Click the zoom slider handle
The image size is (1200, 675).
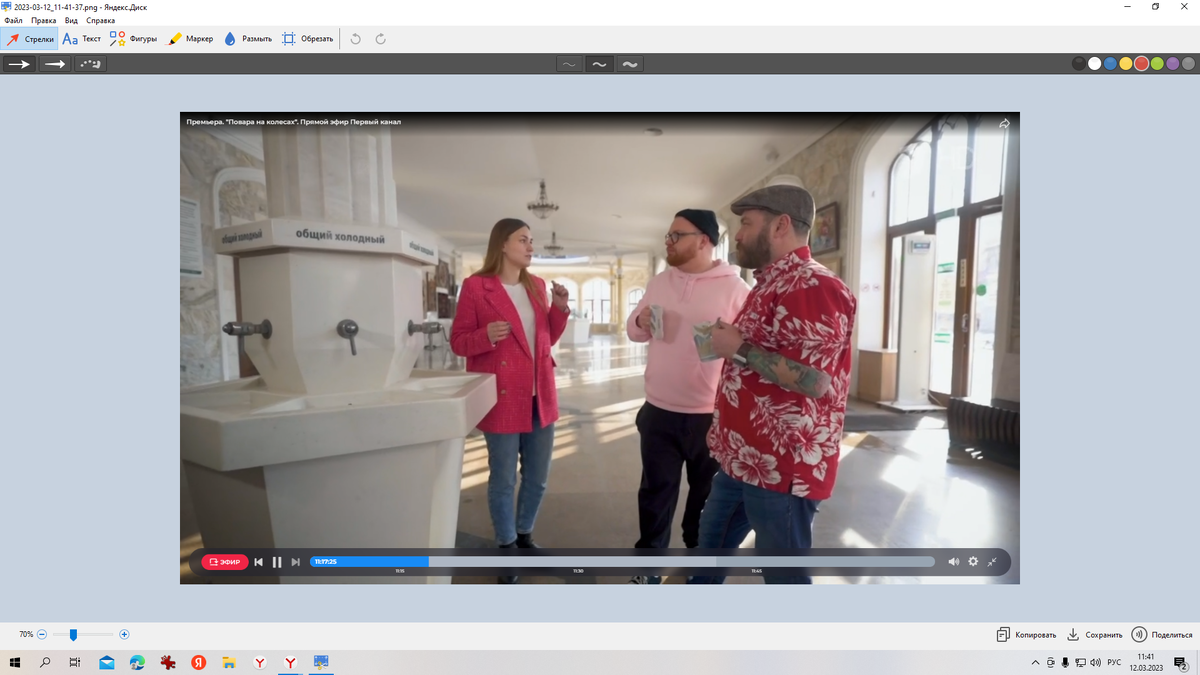coord(73,635)
